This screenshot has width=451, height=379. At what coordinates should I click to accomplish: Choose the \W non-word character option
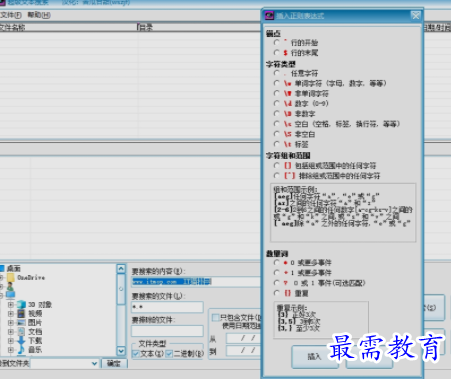tap(276, 93)
